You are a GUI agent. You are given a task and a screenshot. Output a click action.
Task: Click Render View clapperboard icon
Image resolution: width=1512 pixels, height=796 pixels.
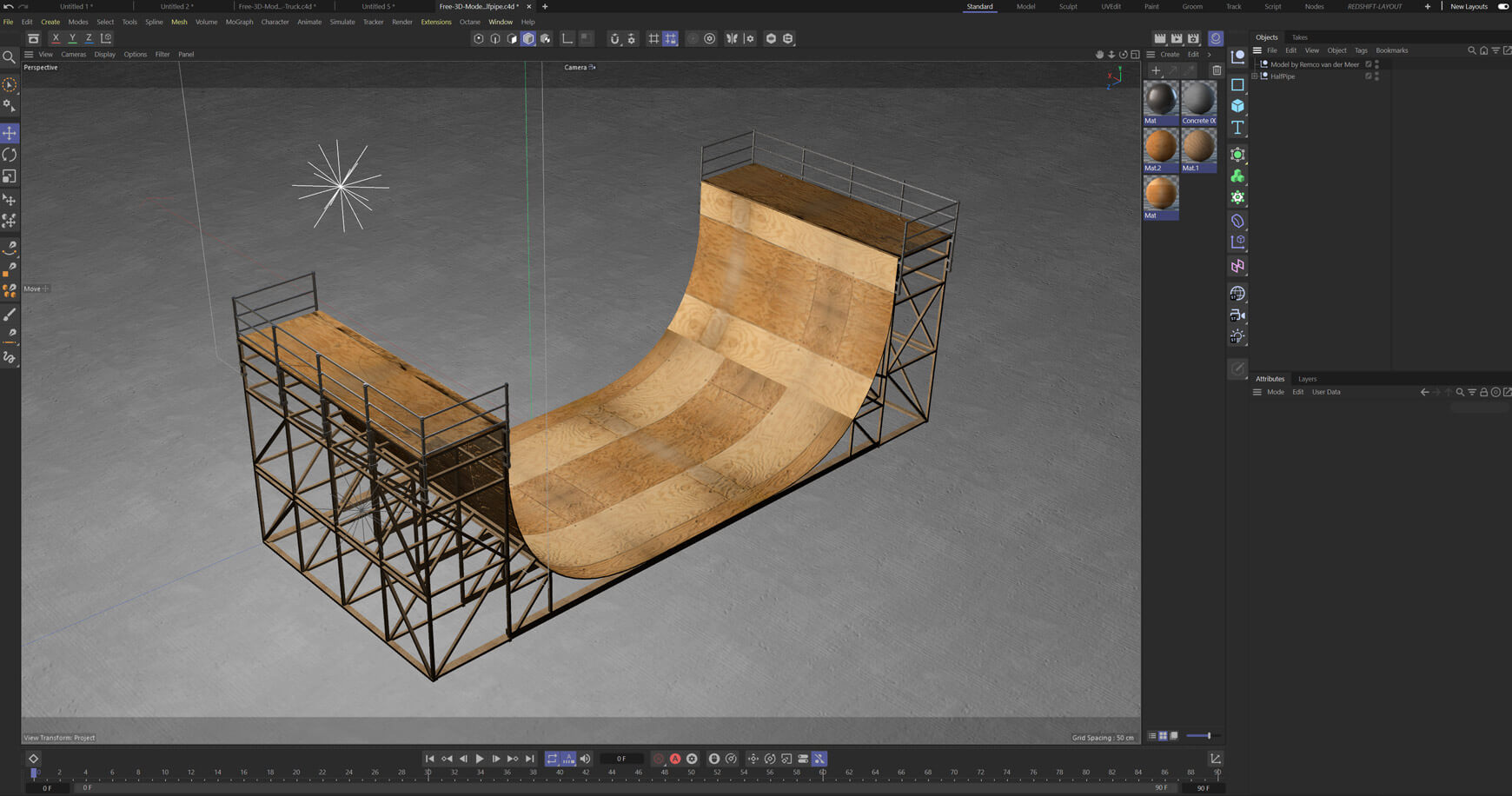pyautogui.click(x=1159, y=38)
